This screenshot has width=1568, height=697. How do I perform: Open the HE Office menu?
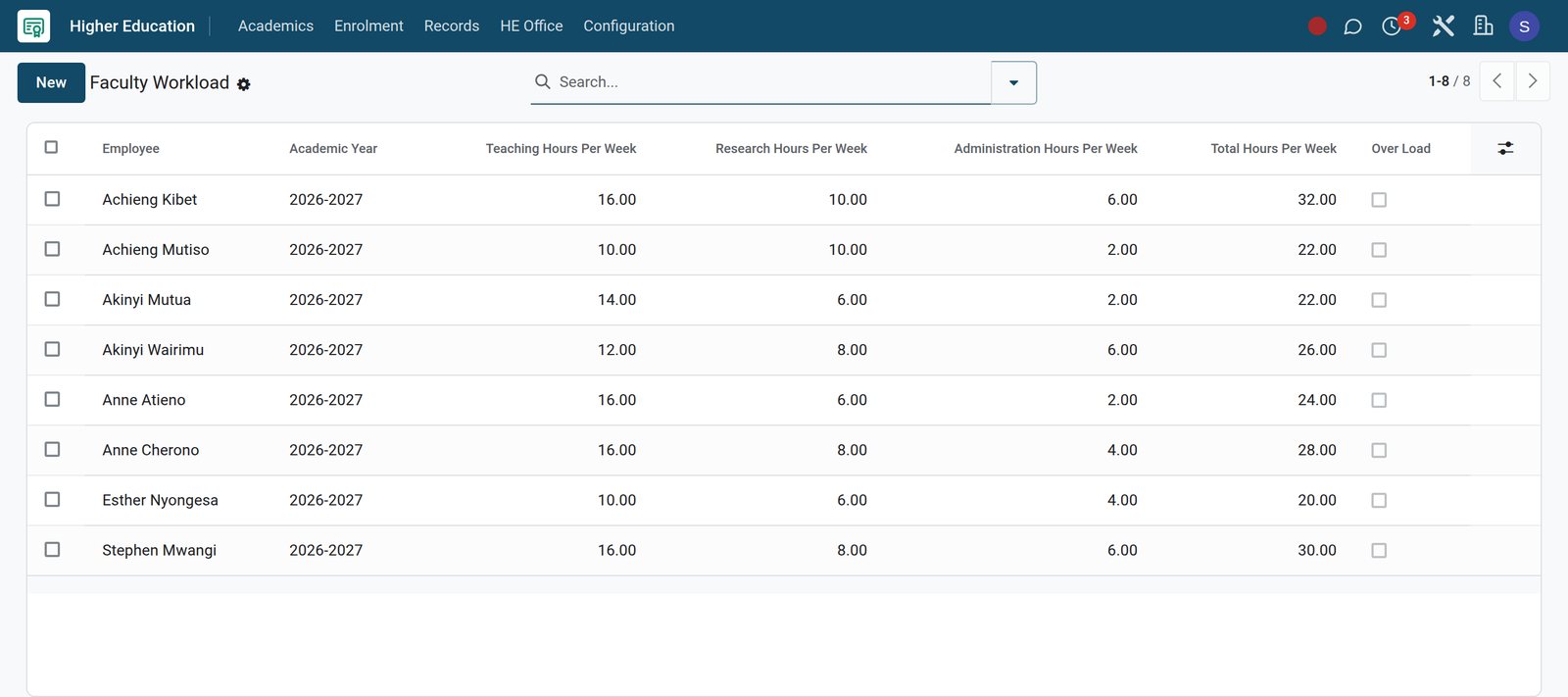point(531,26)
